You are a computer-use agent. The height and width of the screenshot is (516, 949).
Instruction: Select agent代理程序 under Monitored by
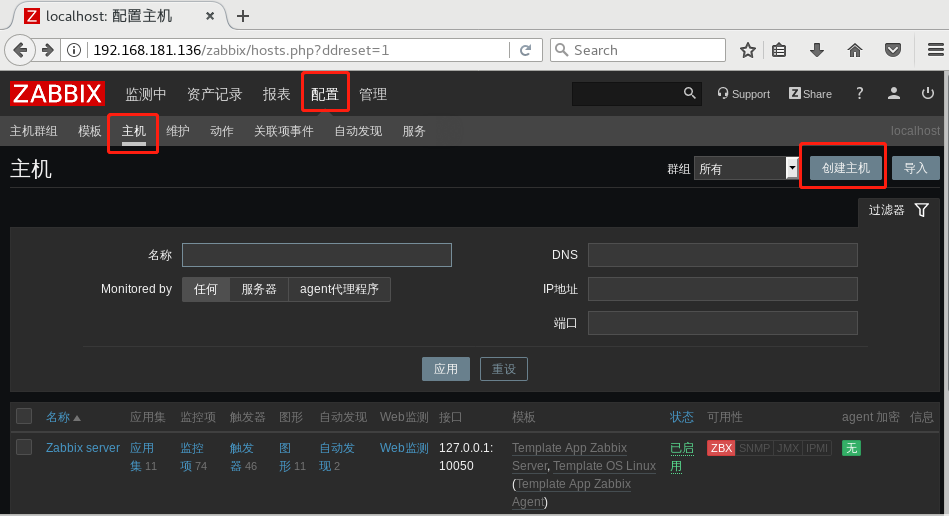(x=339, y=289)
